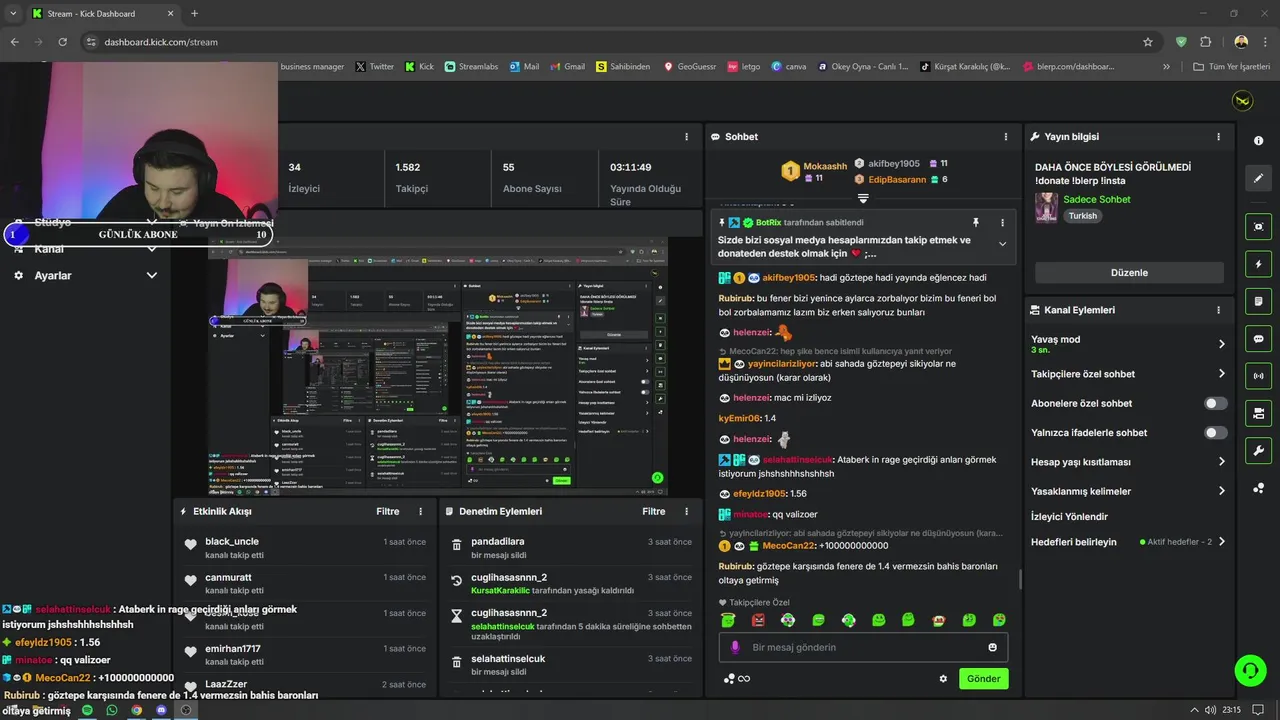
Task: Toggle the wrench stream info widget icon
Action: point(1258,450)
